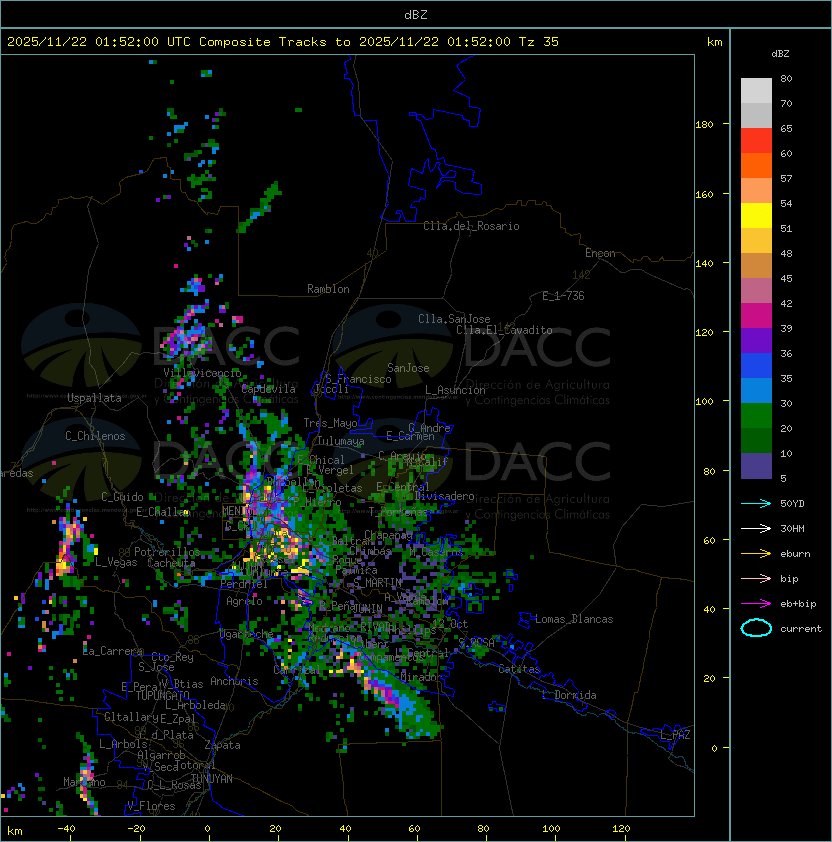Screen dimensions: 832x842
Task: Click the cyan 'current' ellipse symbol
Action: click(x=756, y=628)
